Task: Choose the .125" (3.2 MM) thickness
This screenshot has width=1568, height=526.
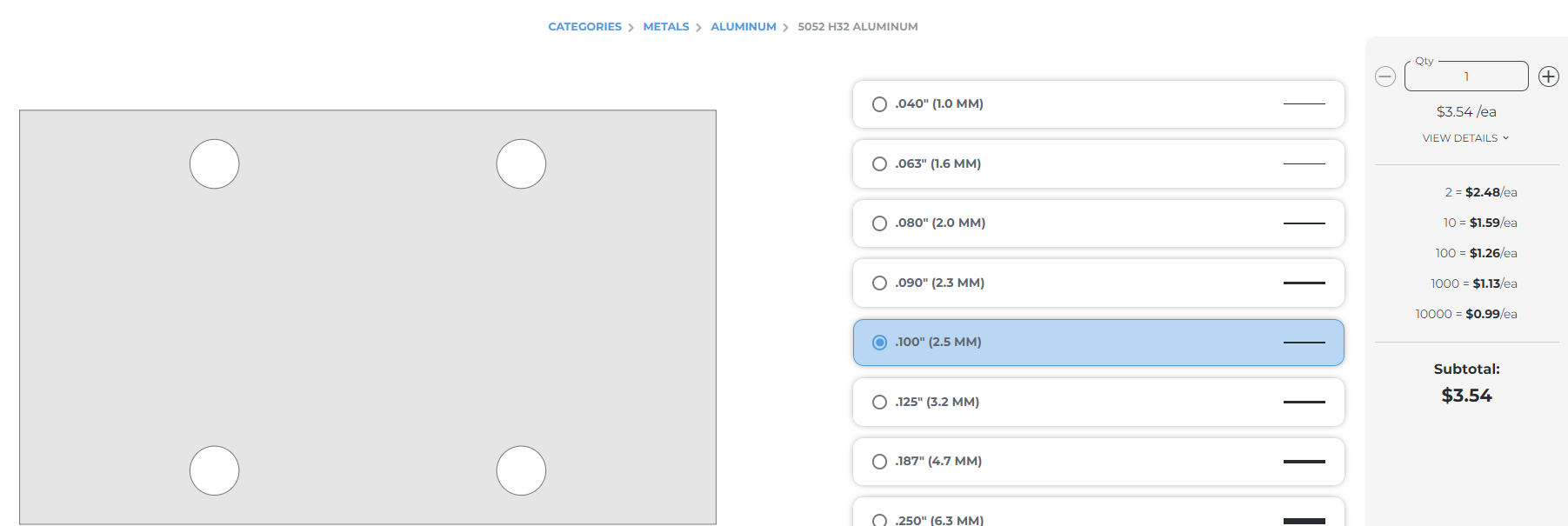Action: pos(880,403)
